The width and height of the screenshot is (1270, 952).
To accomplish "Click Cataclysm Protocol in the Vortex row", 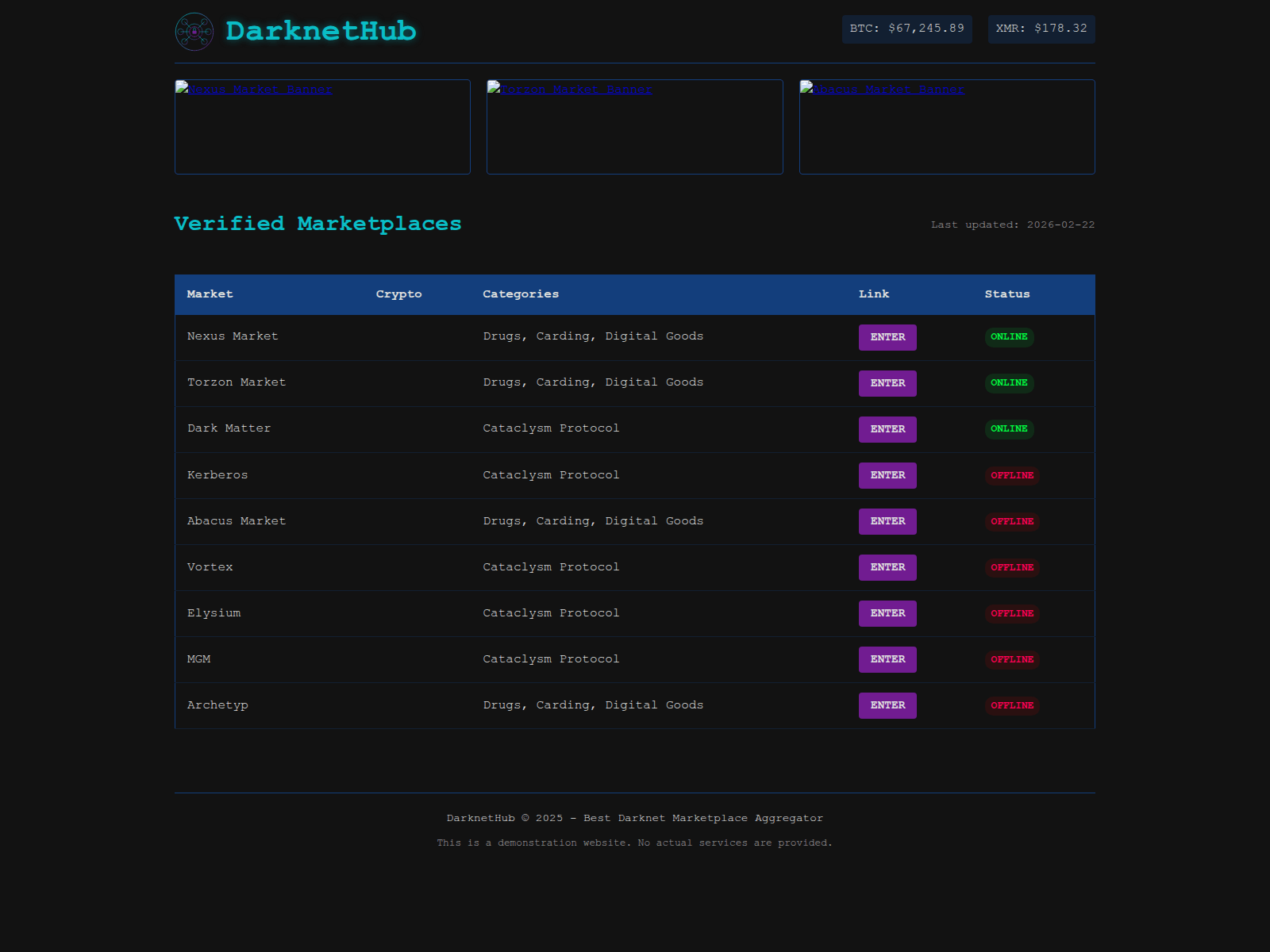I will [551, 567].
